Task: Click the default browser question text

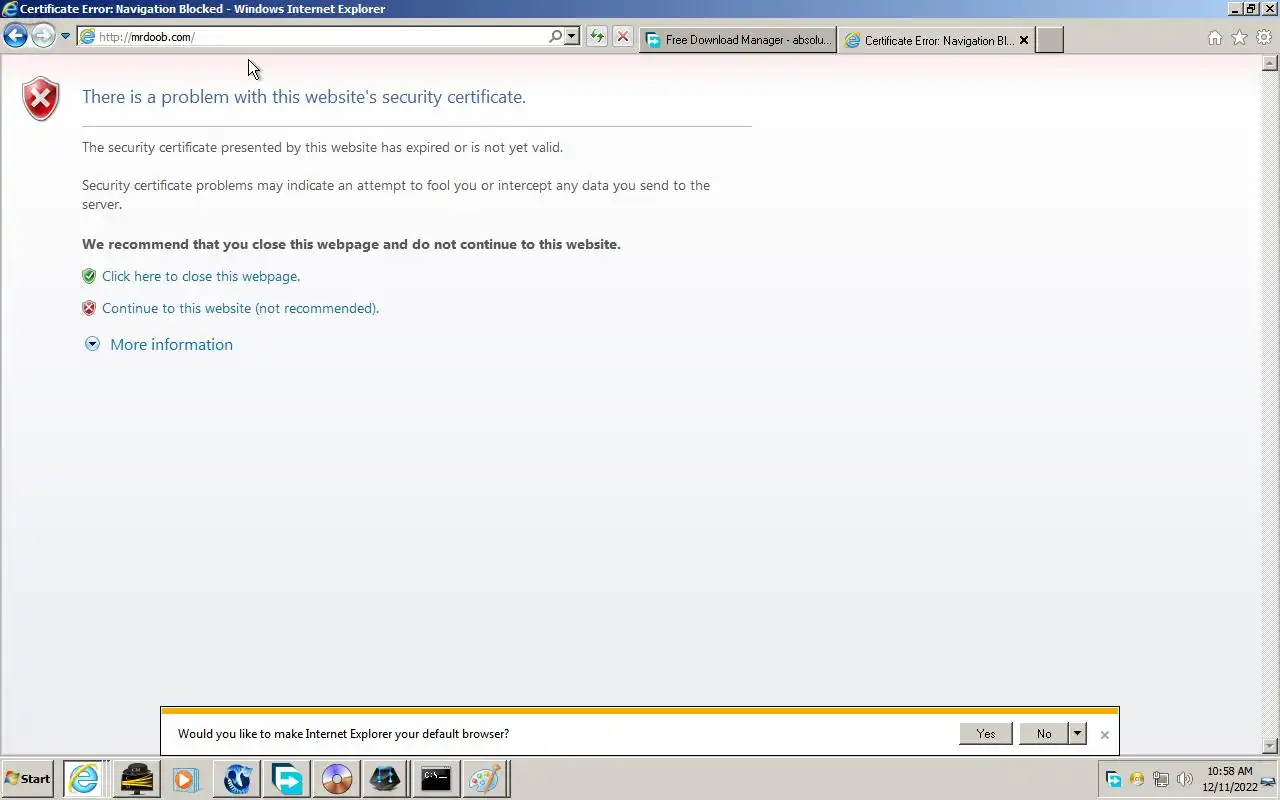Action: [x=343, y=733]
